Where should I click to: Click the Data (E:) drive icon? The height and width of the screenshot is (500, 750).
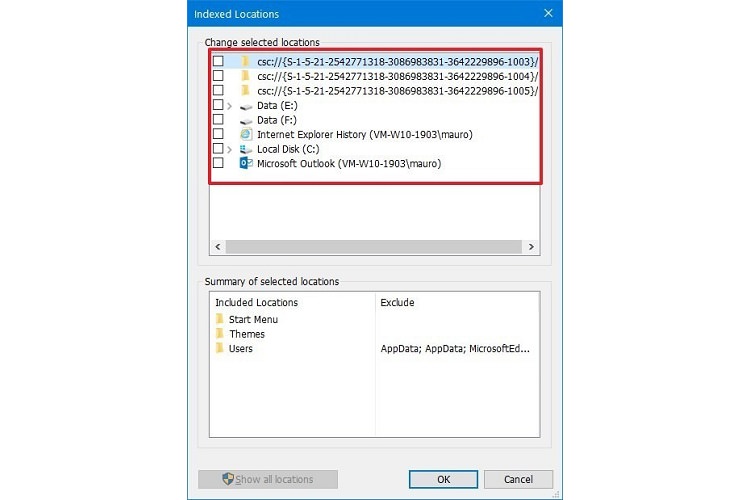pos(246,105)
